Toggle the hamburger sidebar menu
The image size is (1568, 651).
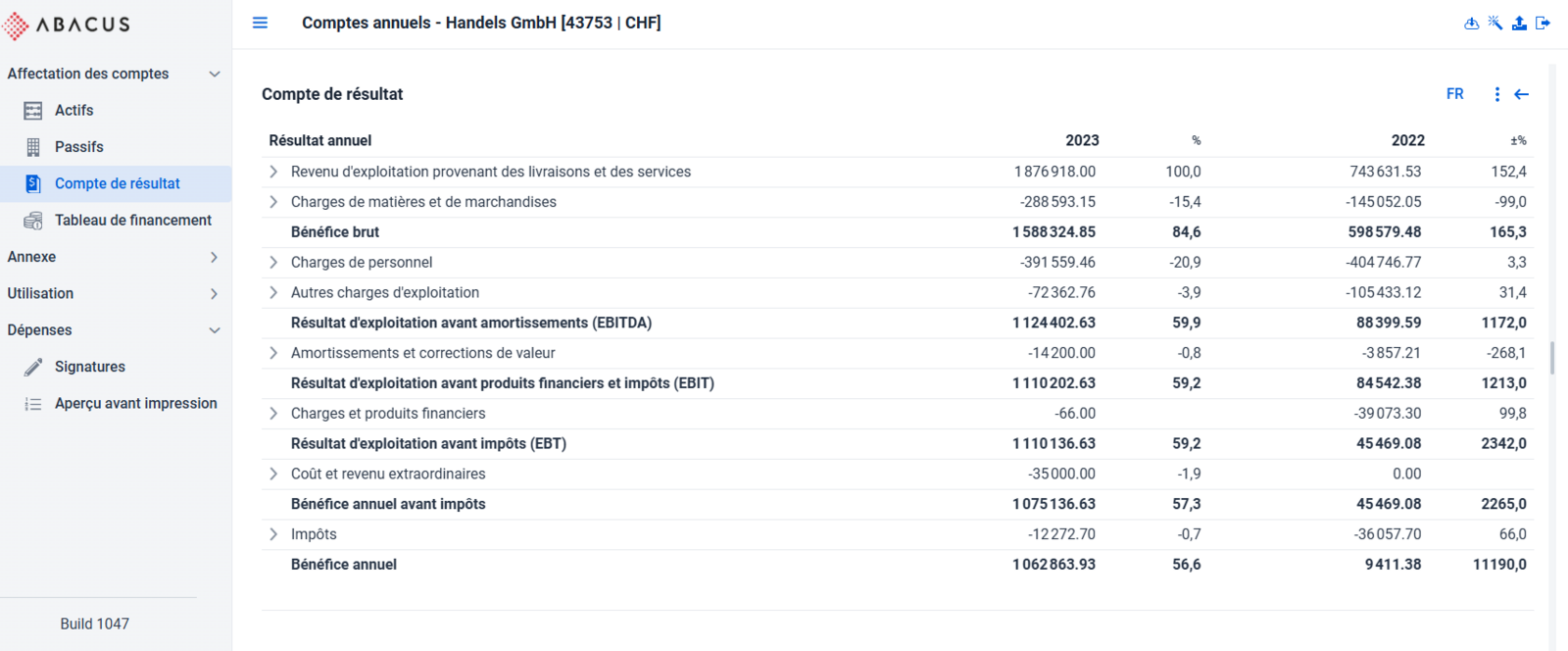[260, 23]
